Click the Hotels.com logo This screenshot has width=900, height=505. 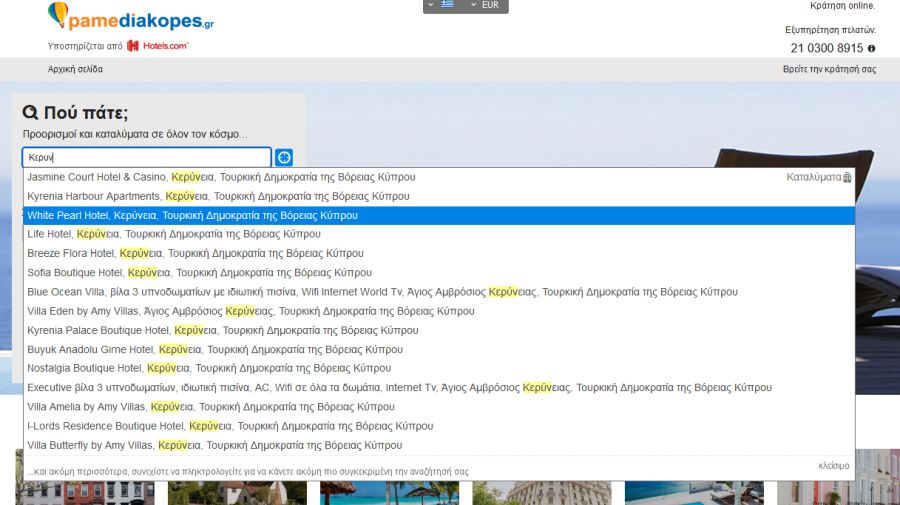(x=157, y=46)
